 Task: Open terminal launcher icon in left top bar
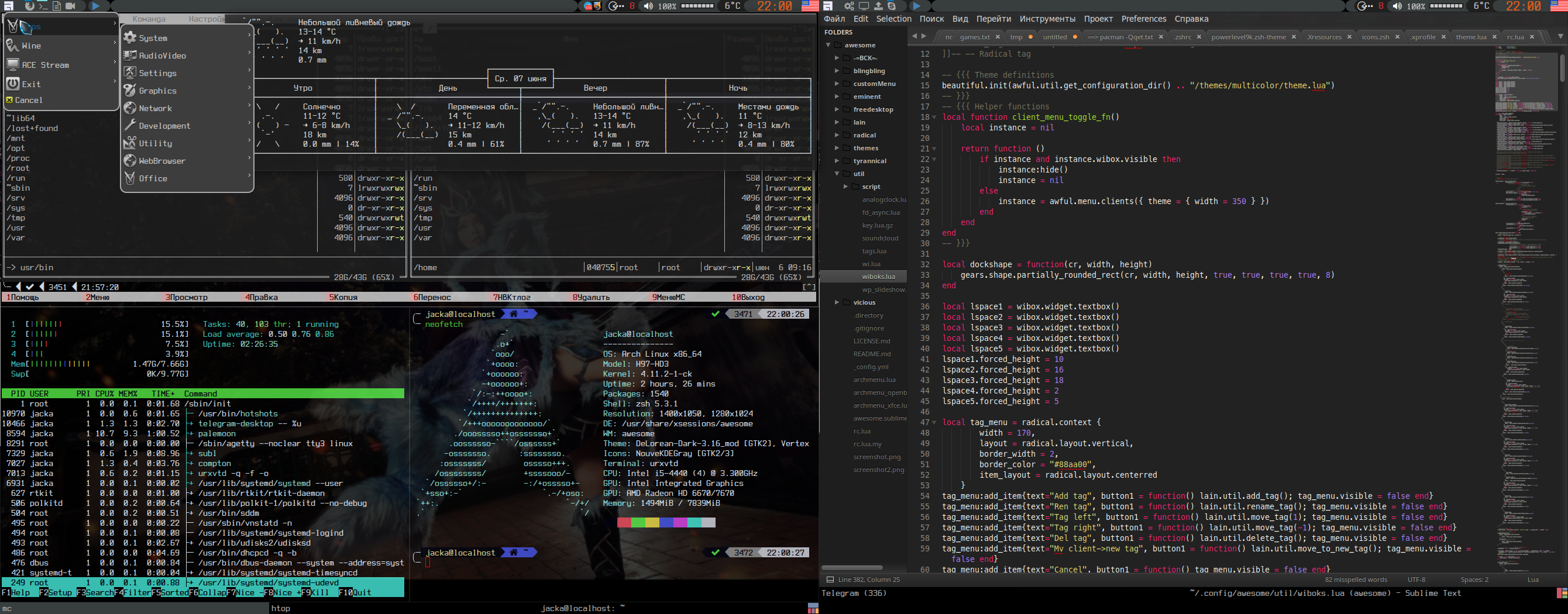(43, 6)
